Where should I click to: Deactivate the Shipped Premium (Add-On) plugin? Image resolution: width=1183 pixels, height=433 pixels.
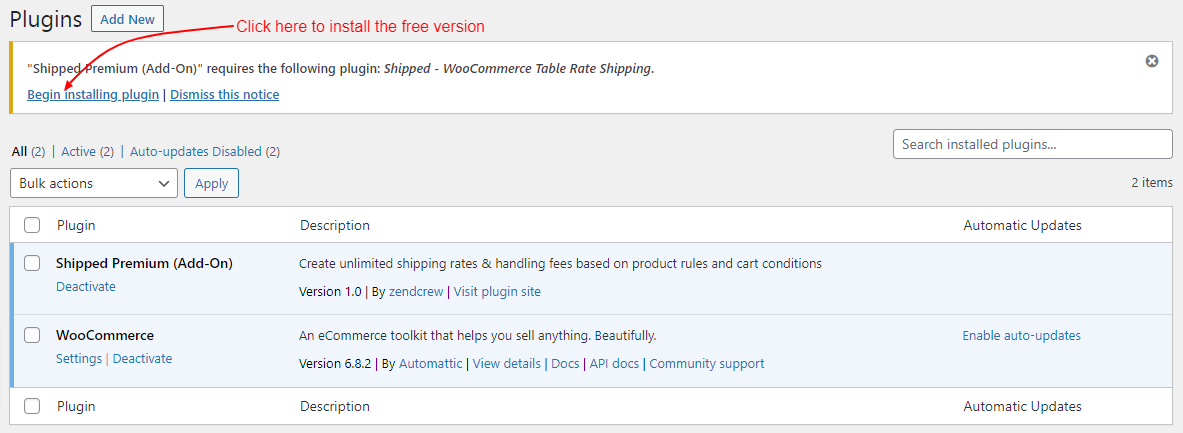(x=86, y=286)
